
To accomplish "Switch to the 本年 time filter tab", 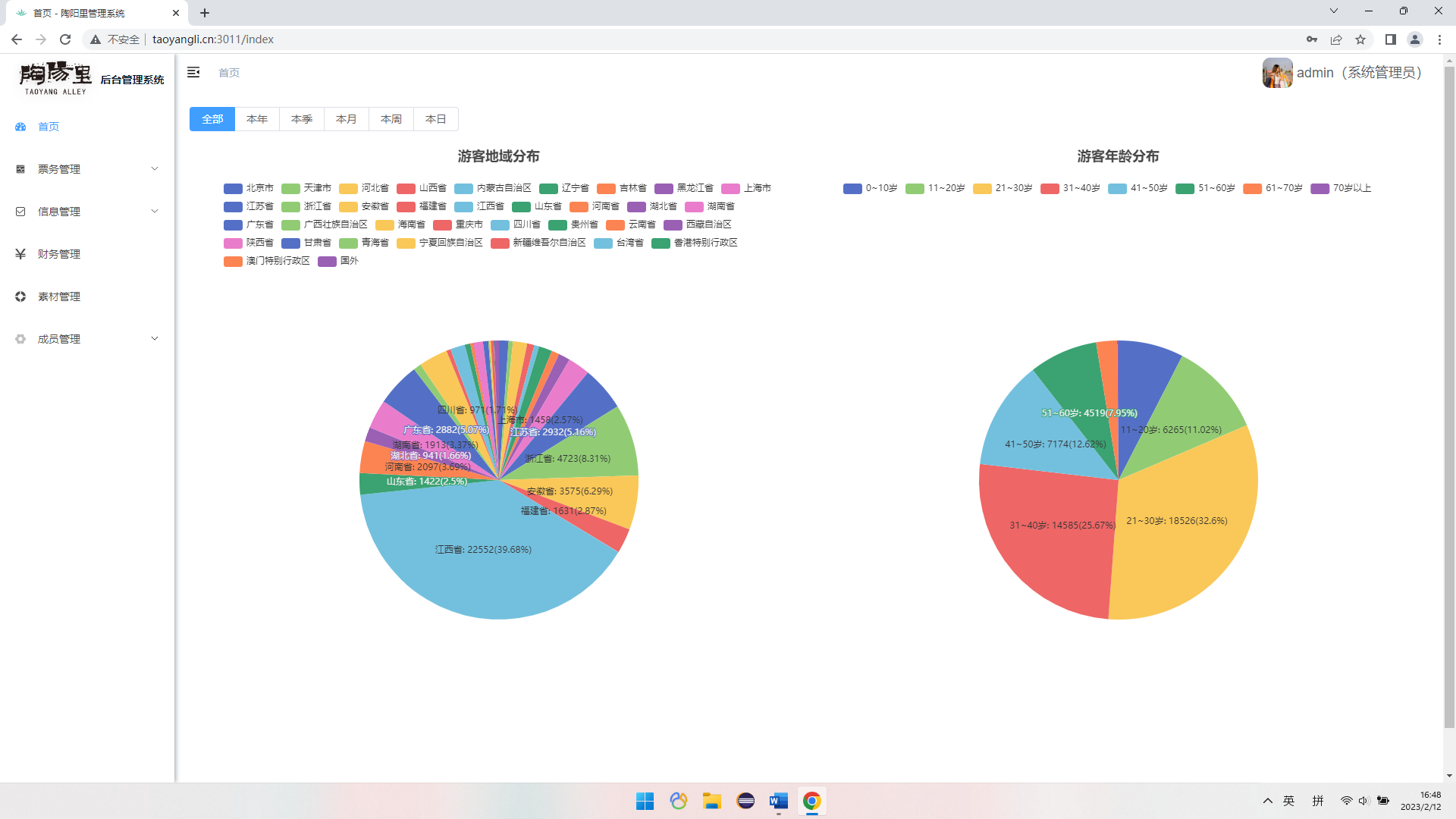I will (257, 119).
